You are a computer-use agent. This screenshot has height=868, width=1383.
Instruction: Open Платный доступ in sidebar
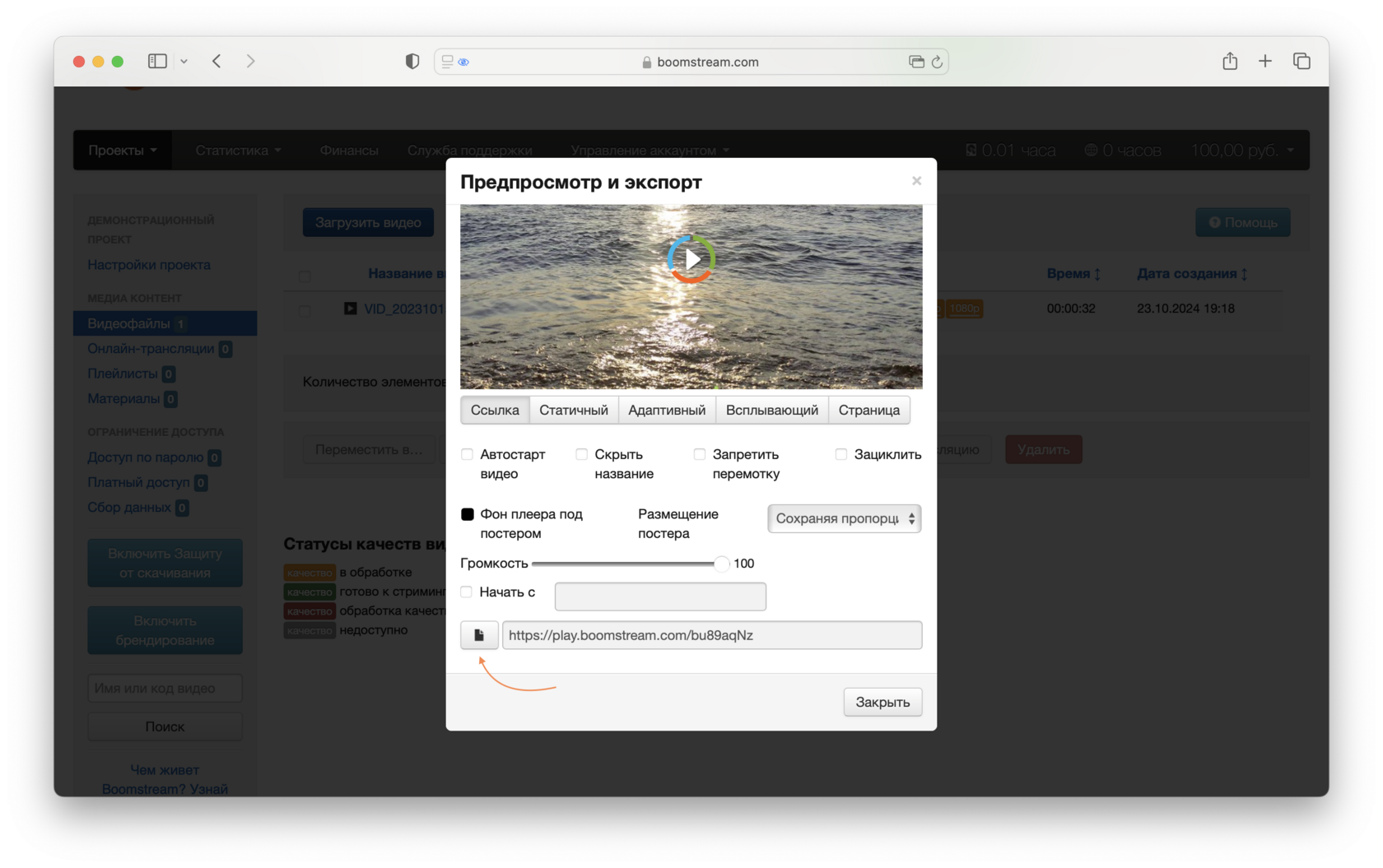pyautogui.click(x=147, y=482)
